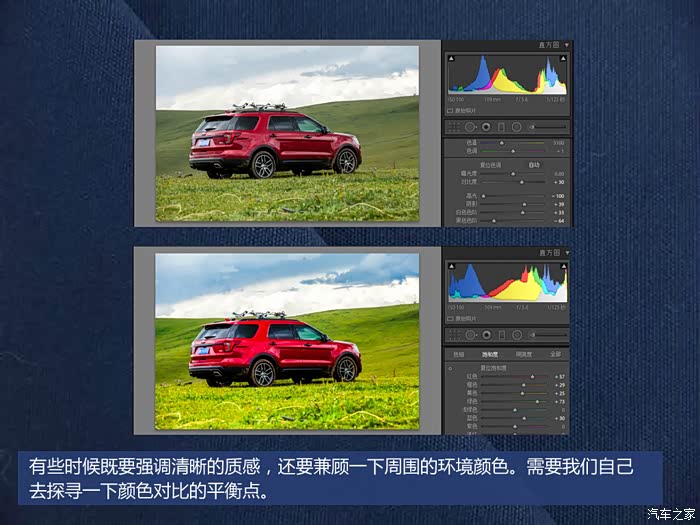
Task: Click yellow saturation value +25 field
Action: (560, 393)
